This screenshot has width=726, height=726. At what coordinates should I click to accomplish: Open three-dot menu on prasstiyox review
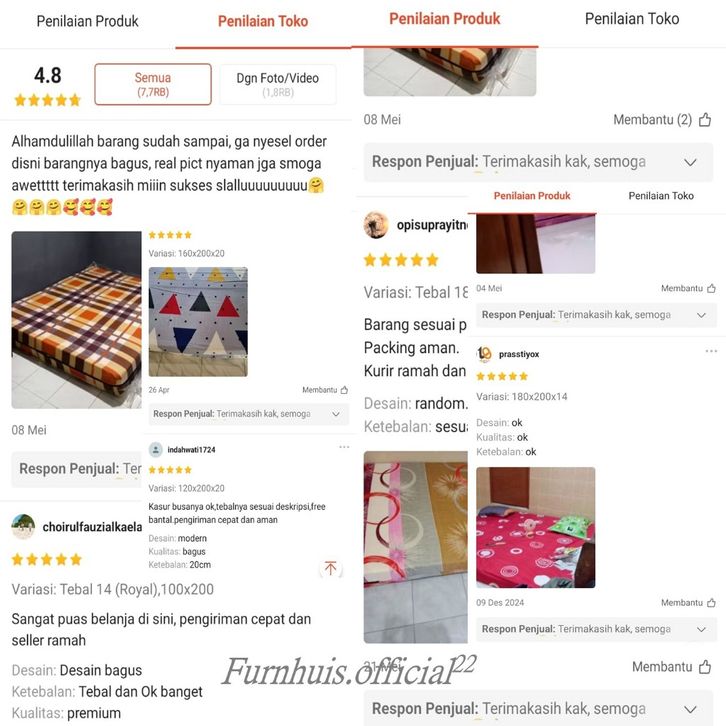tap(711, 351)
